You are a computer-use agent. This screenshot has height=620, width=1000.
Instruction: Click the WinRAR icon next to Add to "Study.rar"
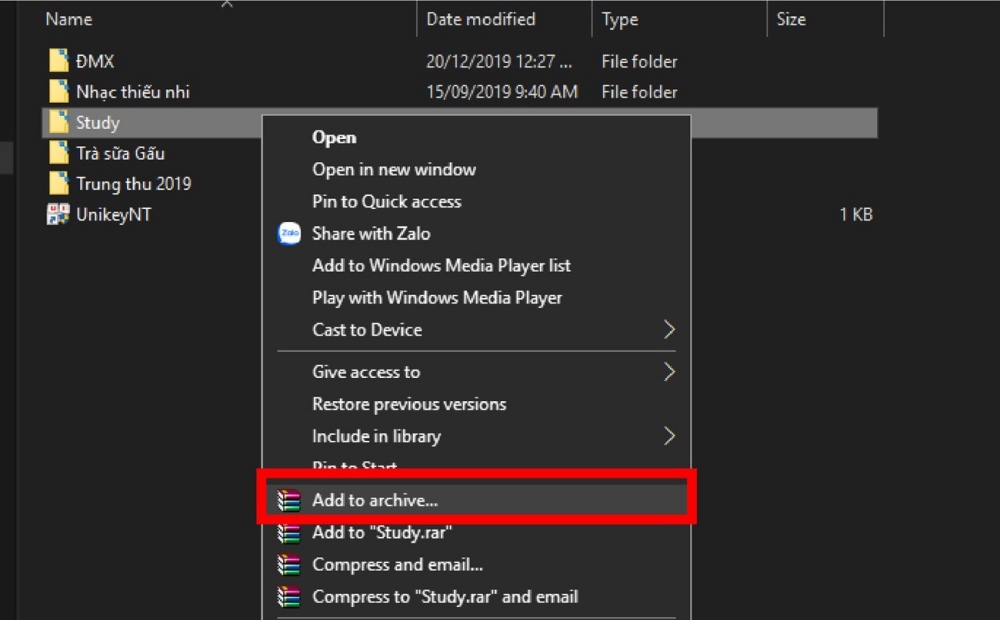pyautogui.click(x=289, y=533)
